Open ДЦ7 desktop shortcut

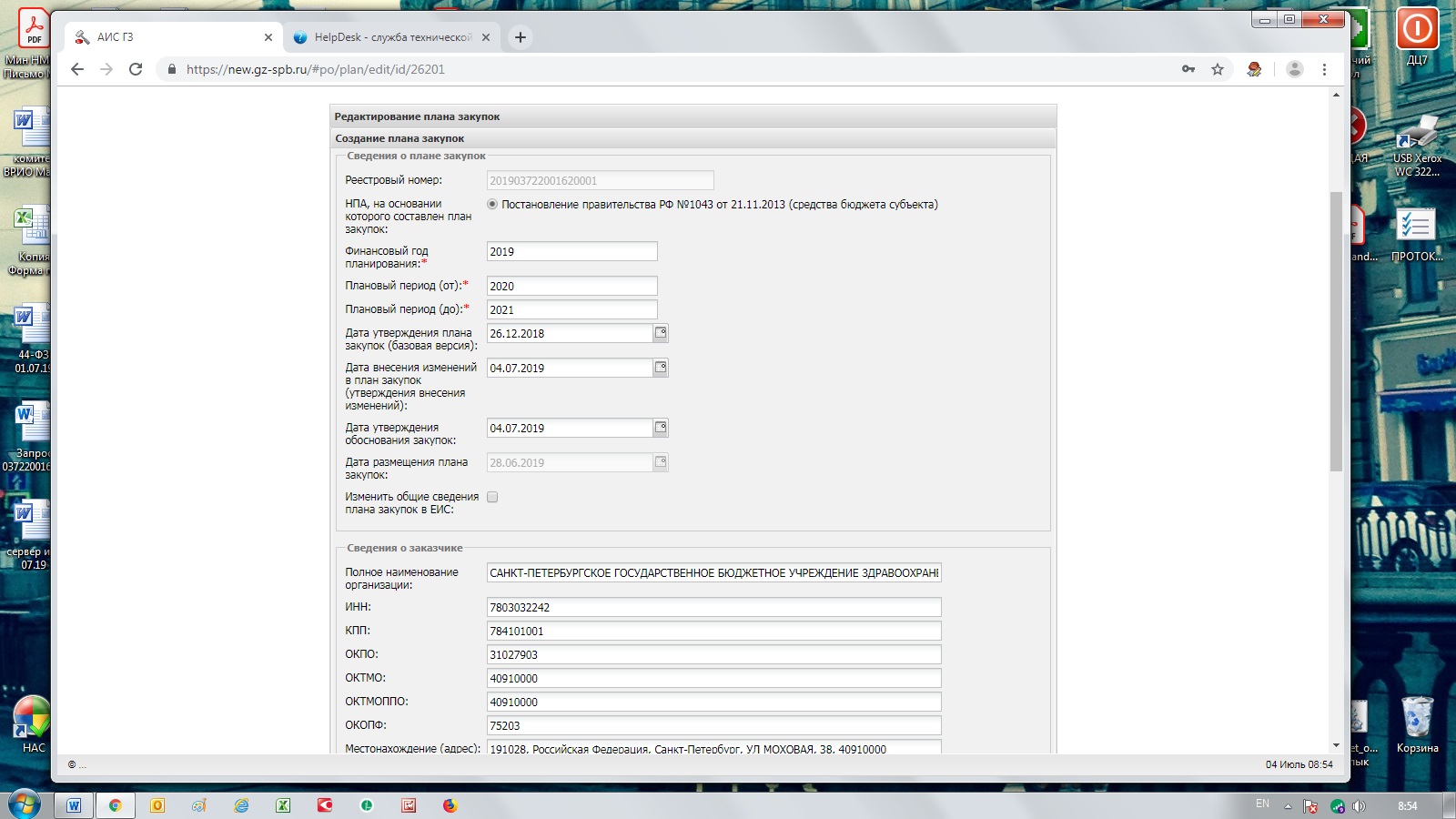(x=1417, y=36)
